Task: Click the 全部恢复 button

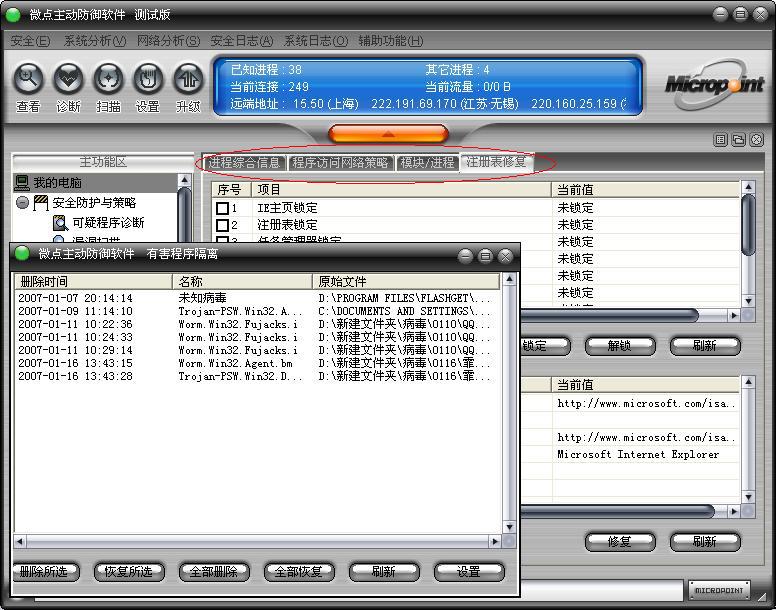Action: (299, 571)
